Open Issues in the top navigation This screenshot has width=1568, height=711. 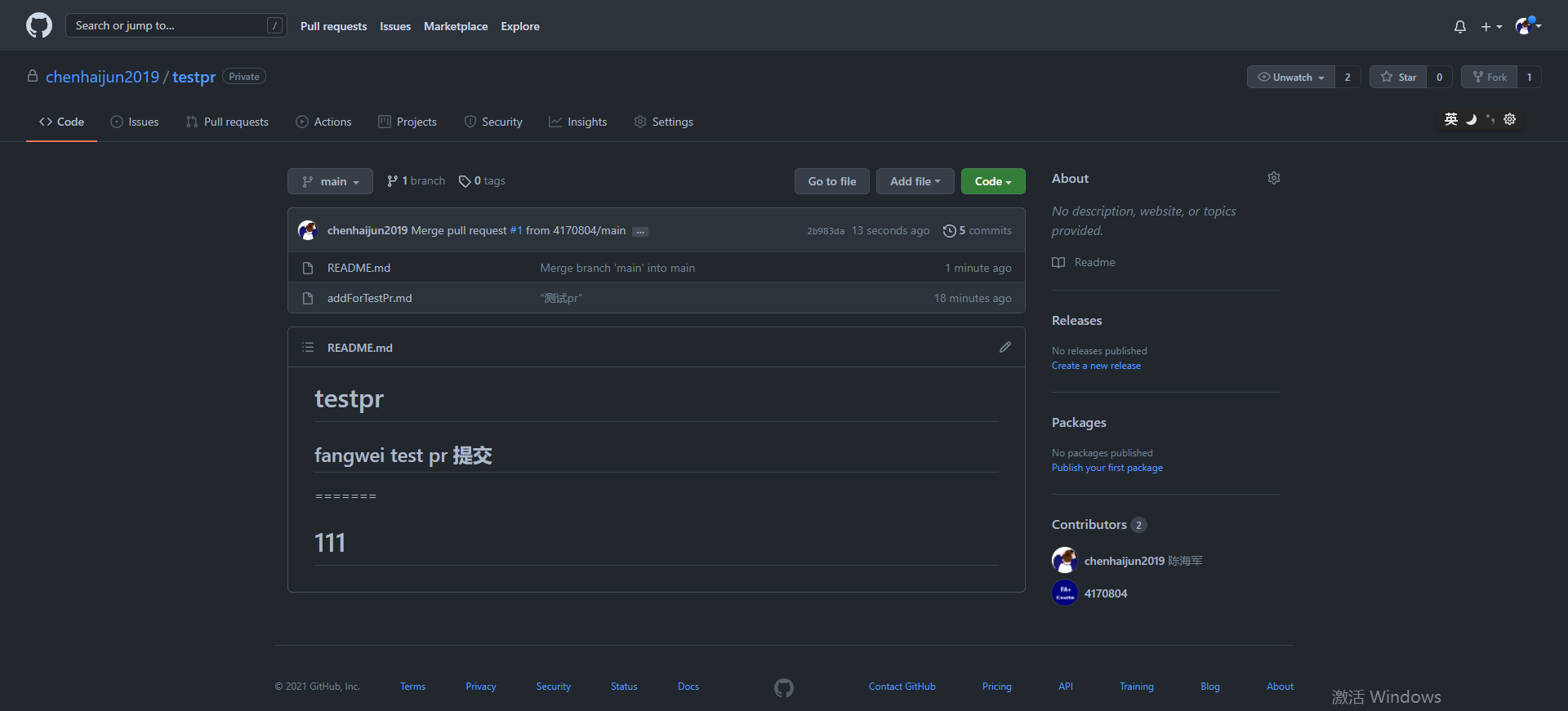(x=395, y=26)
